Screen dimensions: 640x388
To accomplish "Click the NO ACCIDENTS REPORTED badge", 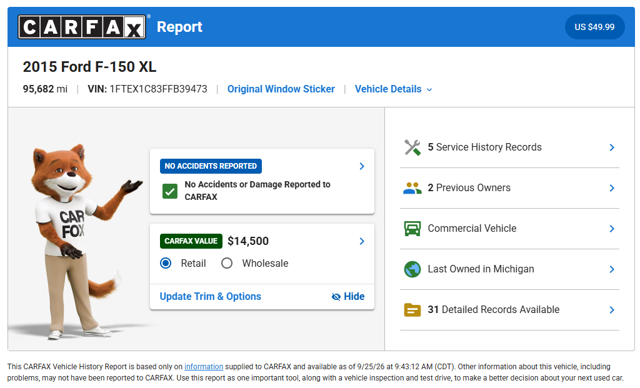I will pyautogui.click(x=211, y=166).
